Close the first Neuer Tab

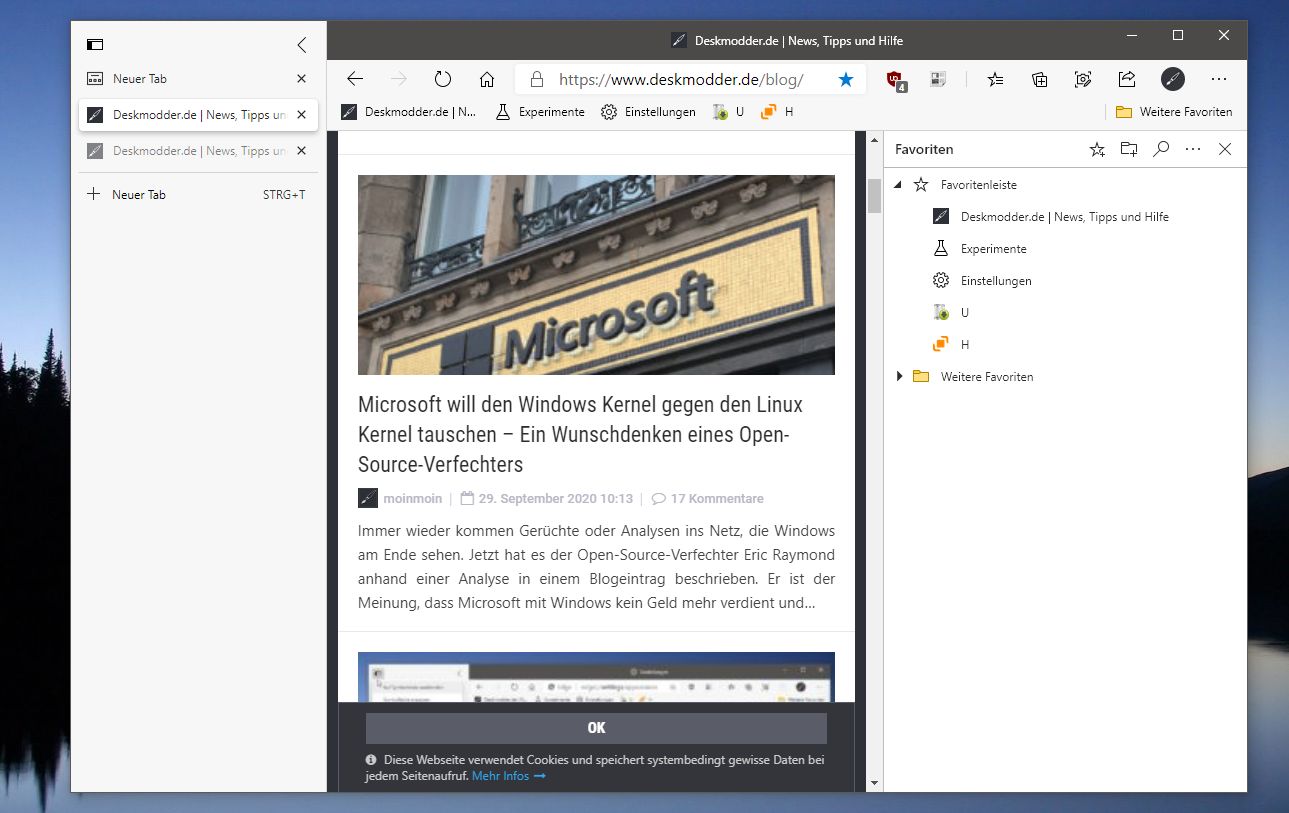(x=301, y=78)
